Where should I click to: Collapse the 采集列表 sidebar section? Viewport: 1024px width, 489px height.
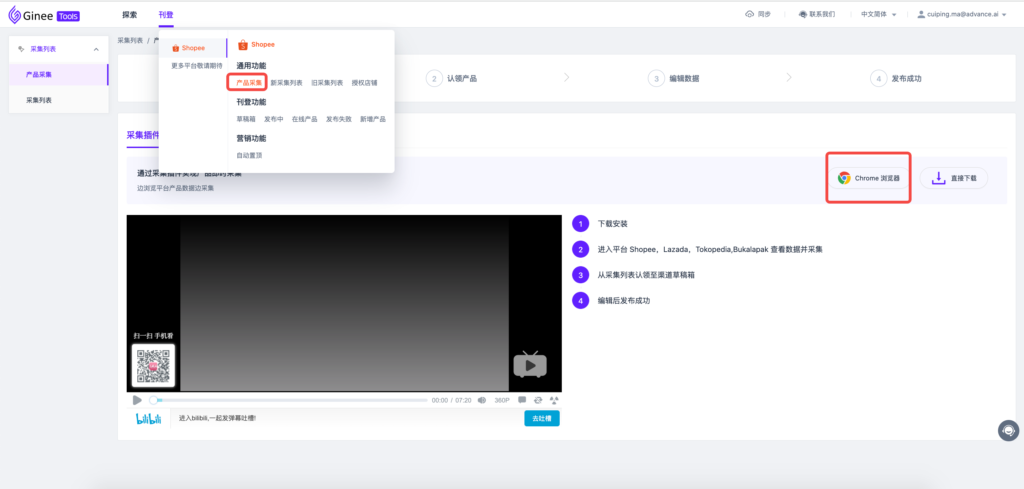[95, 49]
